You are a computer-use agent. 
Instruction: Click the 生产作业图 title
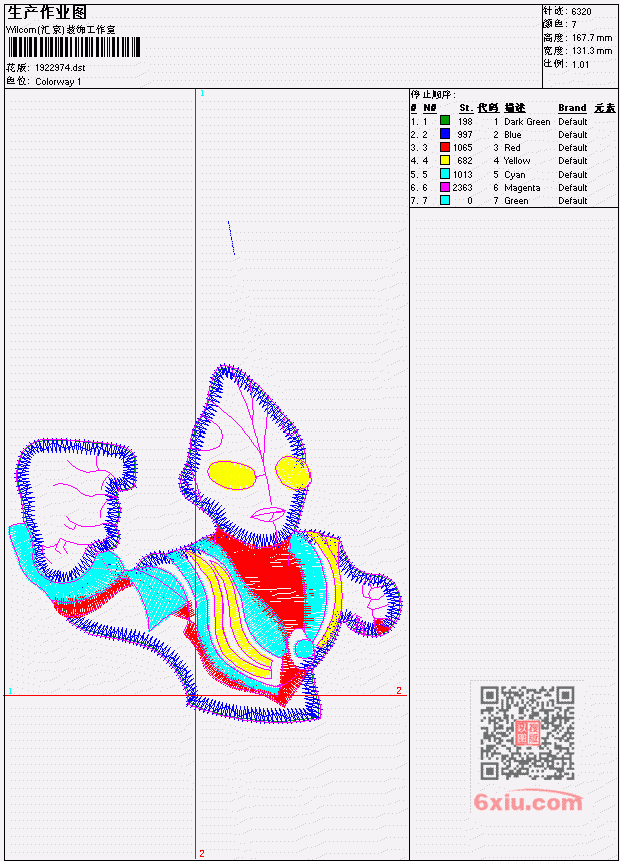click(47, 12)
